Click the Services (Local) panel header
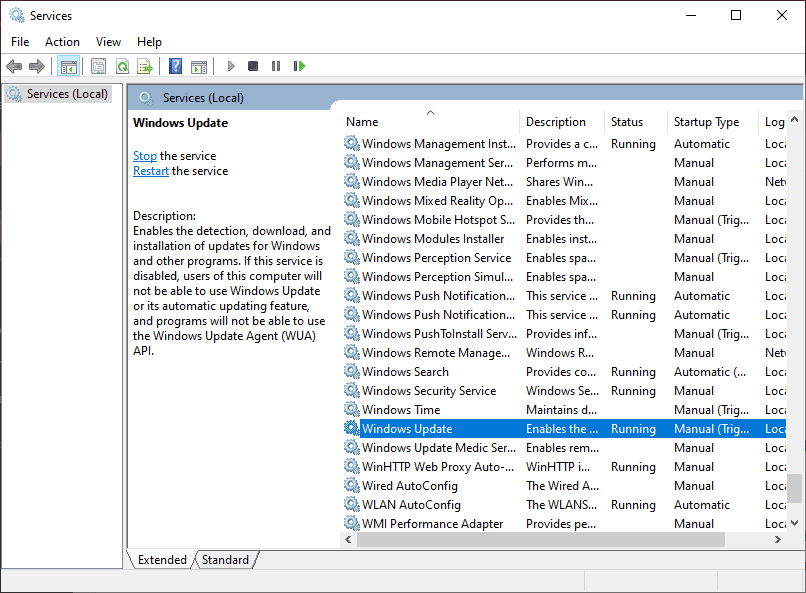Viewport: 806px width, 593px height. 204,98
